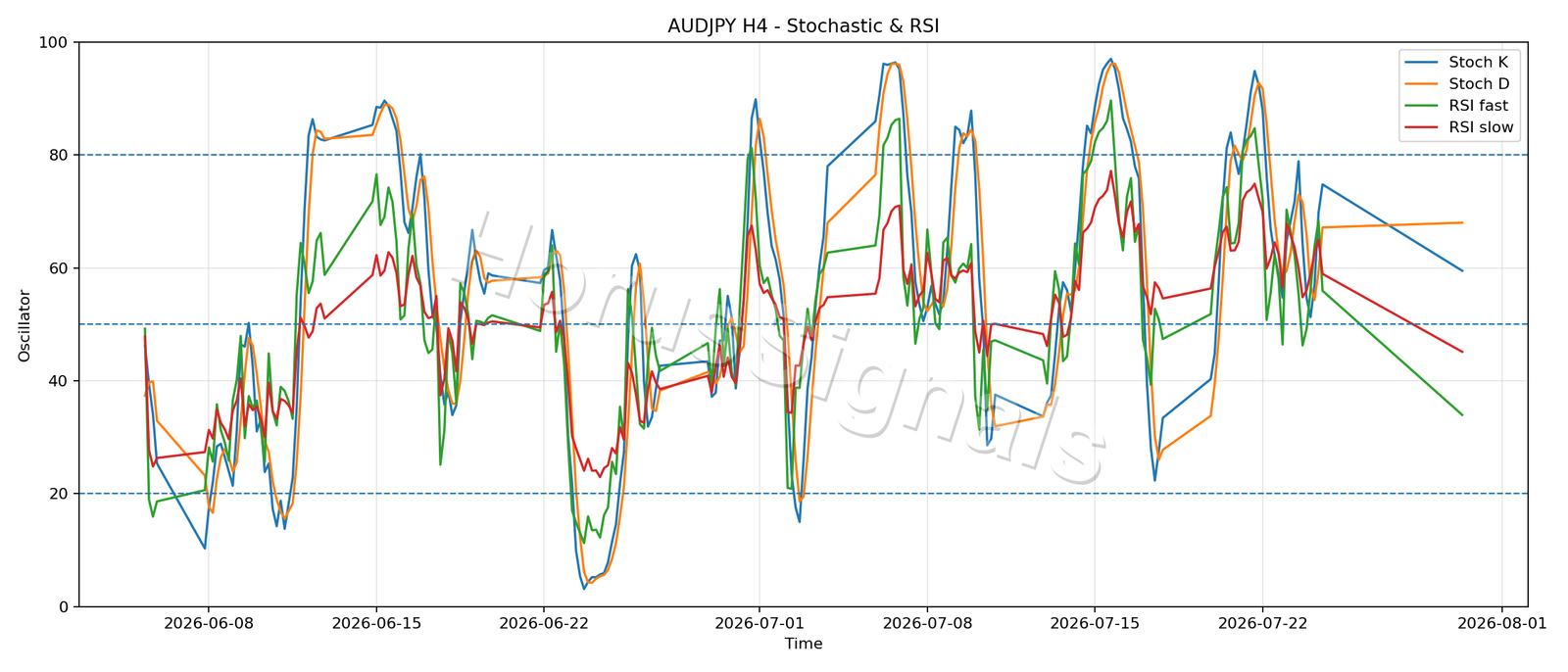Viewport: 1568px width, 672px height.
Task: Click the green RSI fast legend line sample
Action: coord(1421,106)
